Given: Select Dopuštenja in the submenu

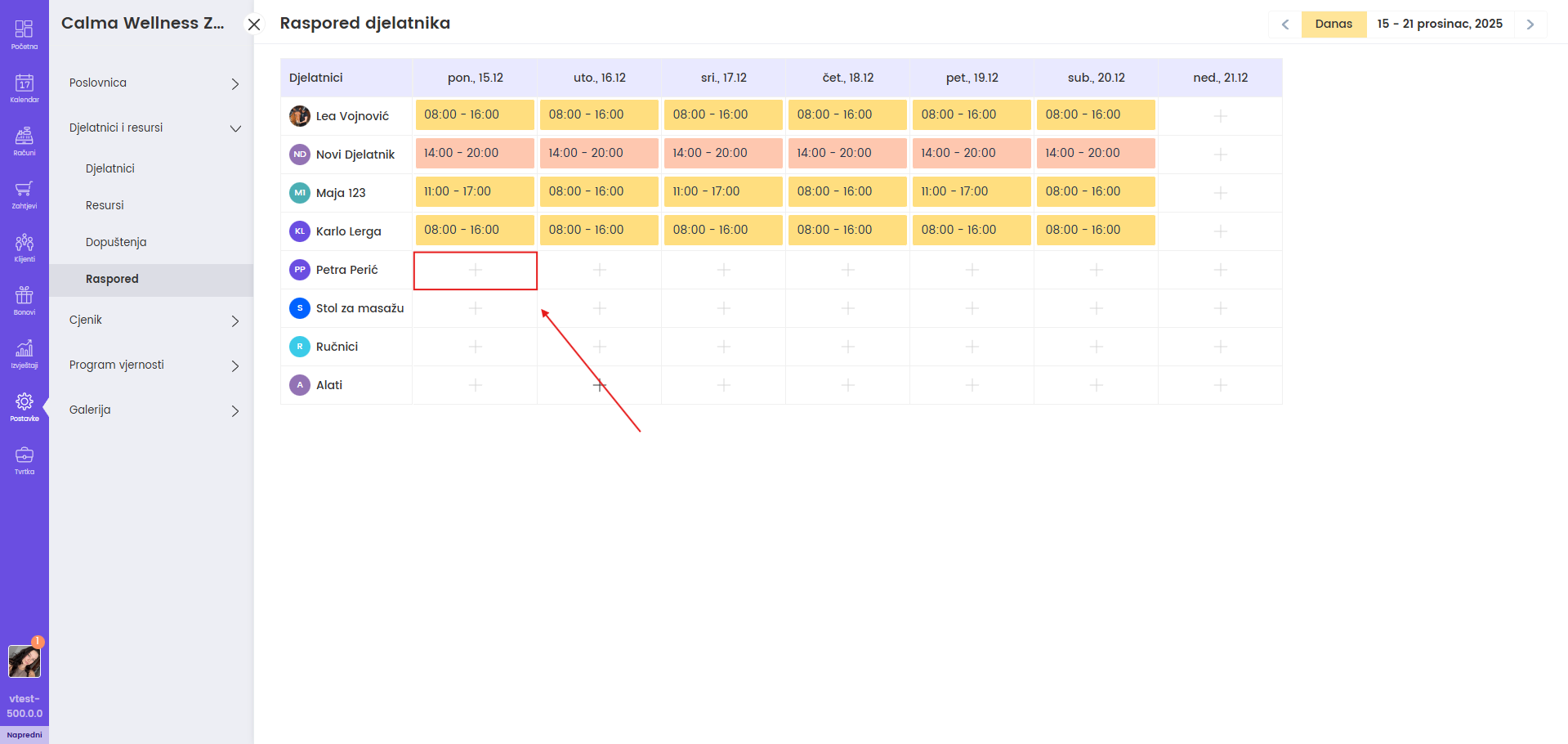Looking at the screenshot, I should [x=116, y=242].
